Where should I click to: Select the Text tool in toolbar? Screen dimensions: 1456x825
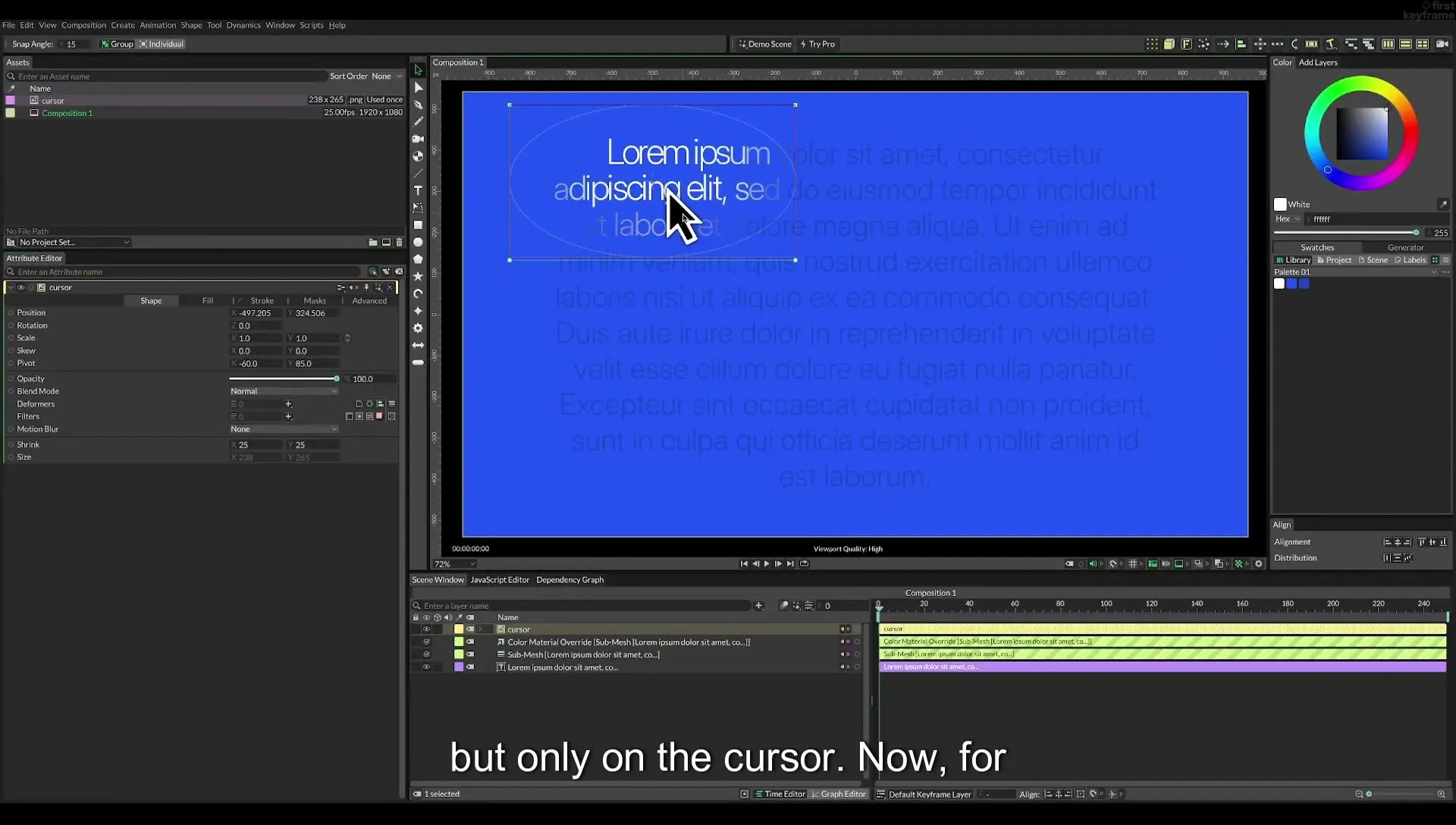[418, 190]
